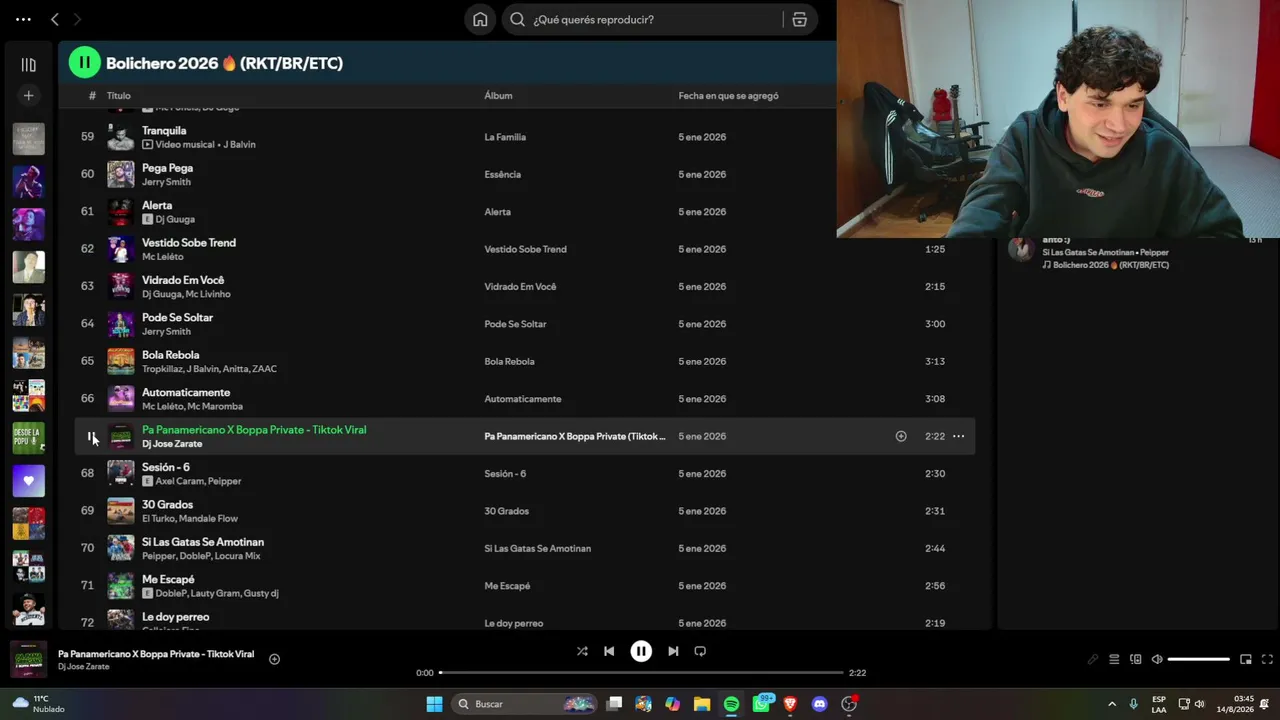Open File Explorer from the taskbar

click(702, 704)
